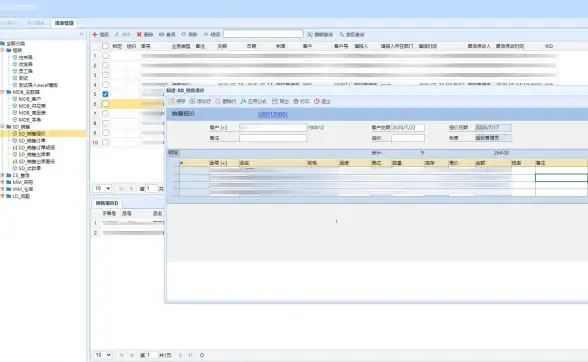Collapse the SD_ folder in the tree
This screenshot has width=588, height=362.
pos(3,127)
